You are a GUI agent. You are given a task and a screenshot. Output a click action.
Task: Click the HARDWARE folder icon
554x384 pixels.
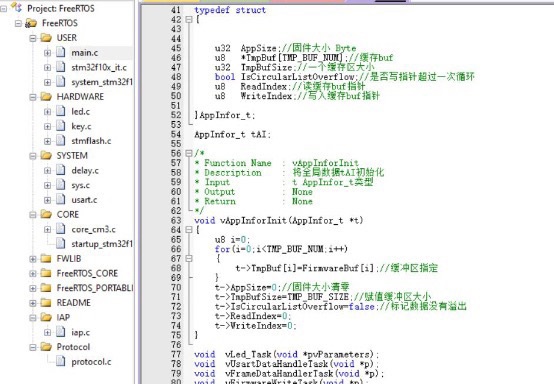(46, 96)
